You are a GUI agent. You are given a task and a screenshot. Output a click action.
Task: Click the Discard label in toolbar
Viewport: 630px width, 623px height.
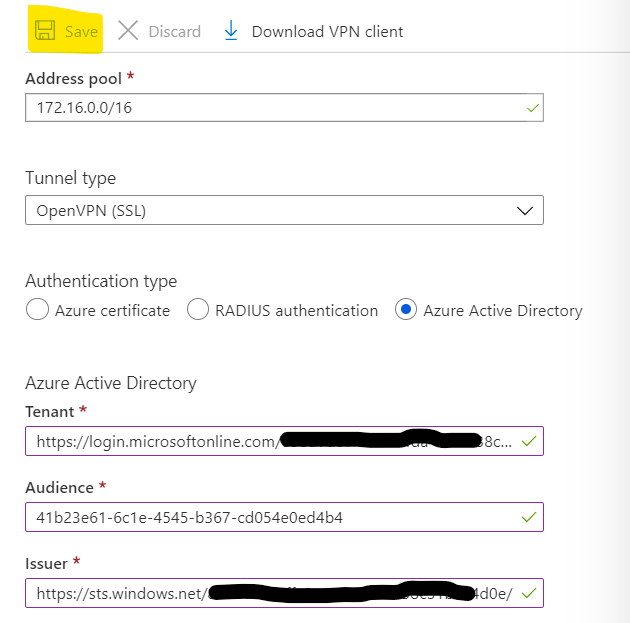tap(174, 32)
